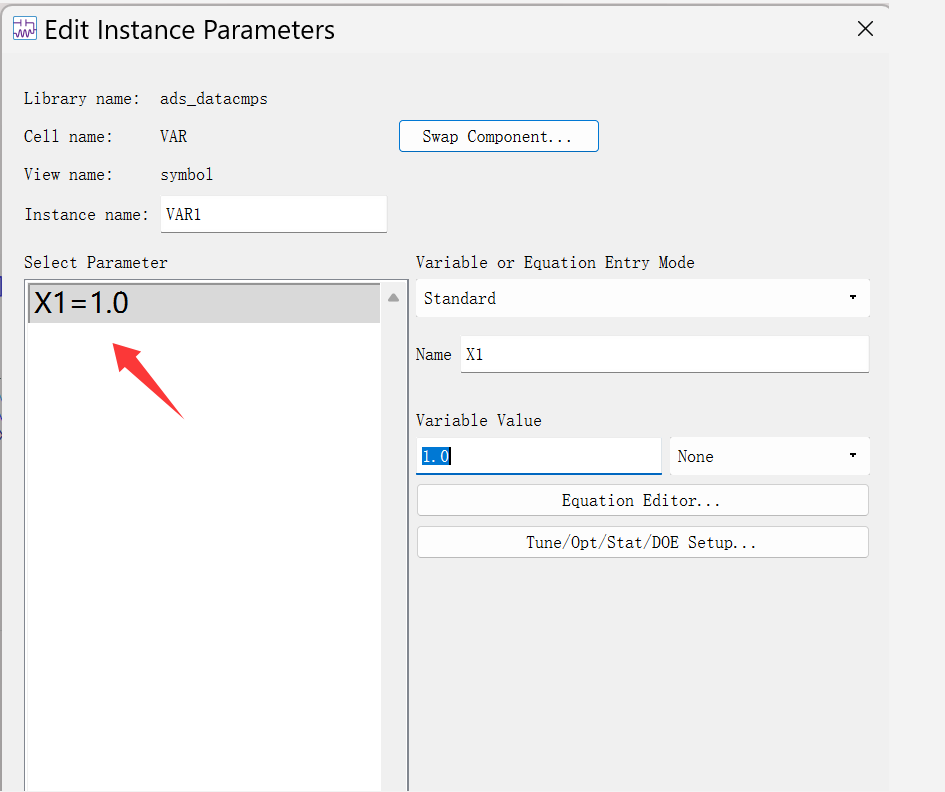Viewport: 945px width, 792px height.
Task: Click the ads_datacmps library name text
Action: click(213, 99)
